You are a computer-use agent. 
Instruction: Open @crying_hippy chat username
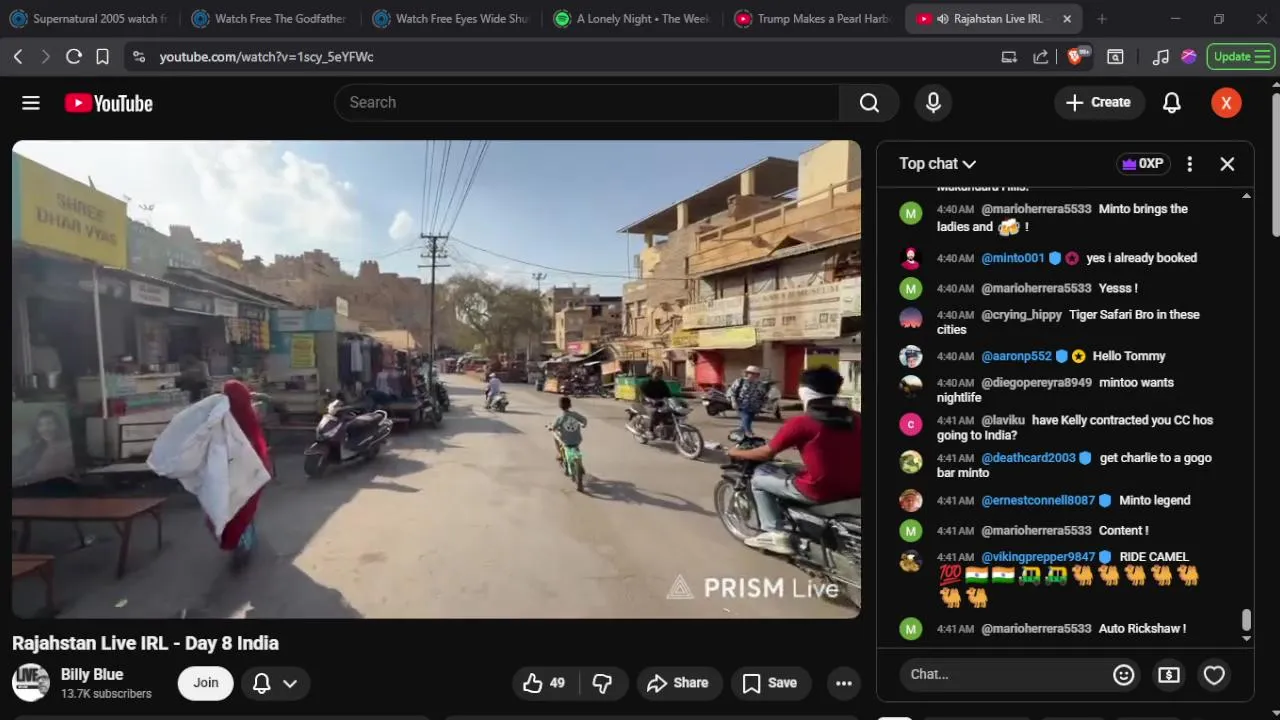click(1022, 315)
